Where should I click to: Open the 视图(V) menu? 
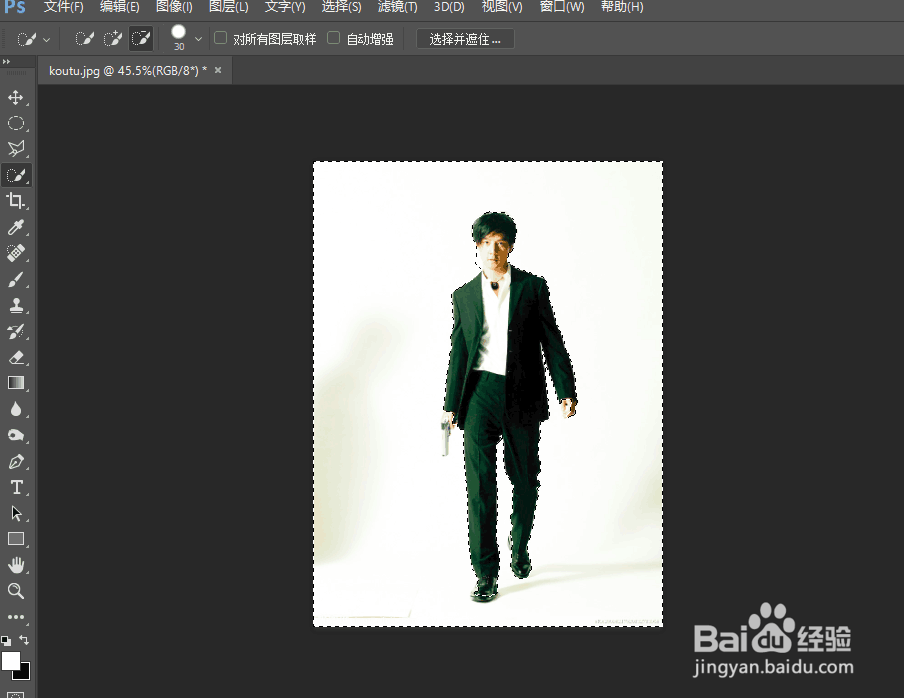502,7
